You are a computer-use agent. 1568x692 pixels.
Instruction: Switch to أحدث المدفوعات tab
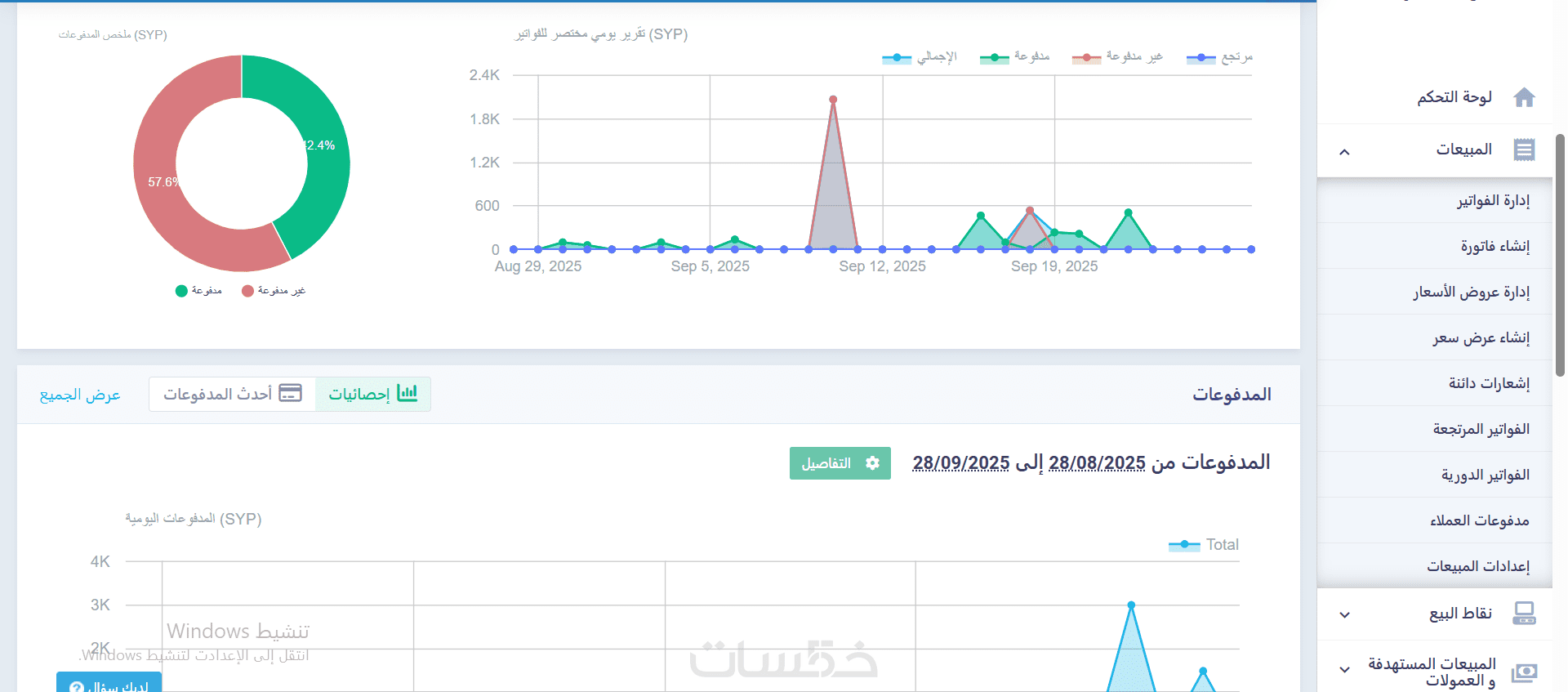pyautogui.click(x=233, y=394)
